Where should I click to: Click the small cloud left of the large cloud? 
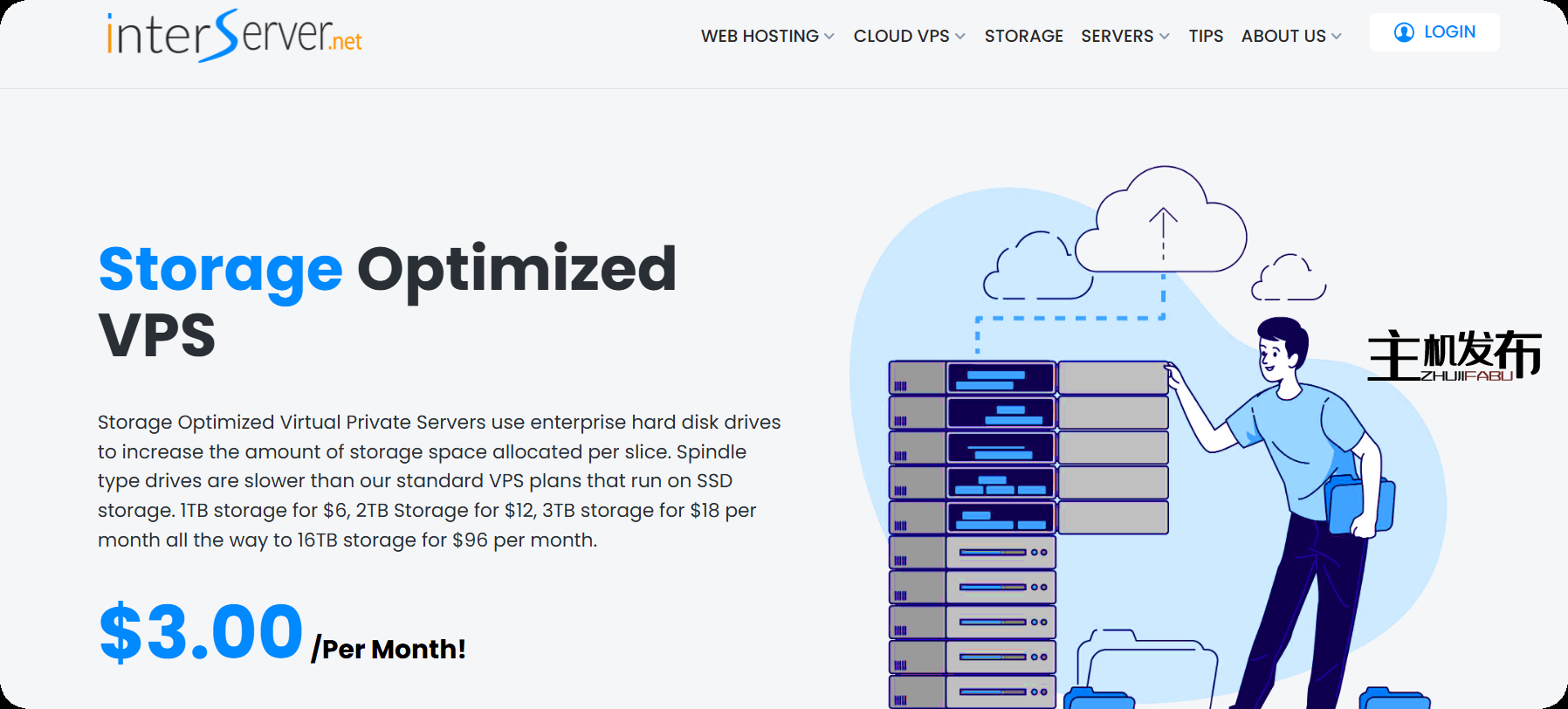tap(1035, 269)
